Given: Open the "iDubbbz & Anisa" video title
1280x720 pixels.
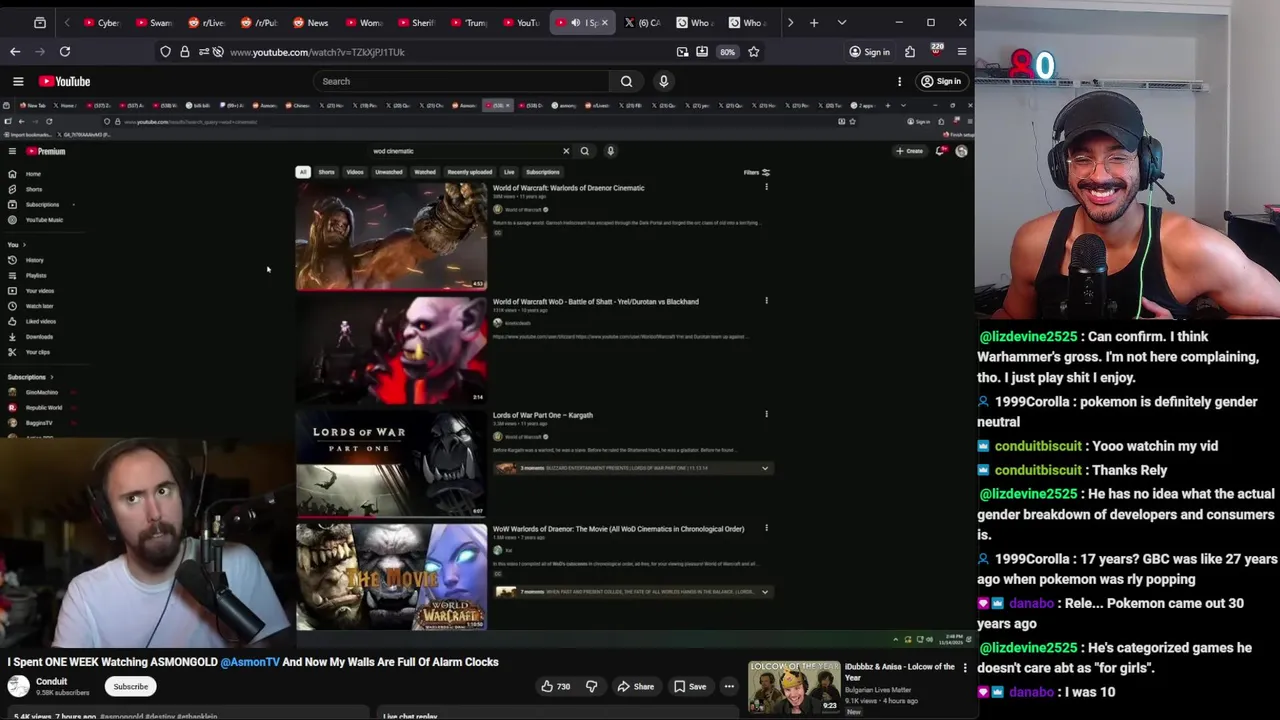Looking at the screenshot, I should [x=900, y=672].
